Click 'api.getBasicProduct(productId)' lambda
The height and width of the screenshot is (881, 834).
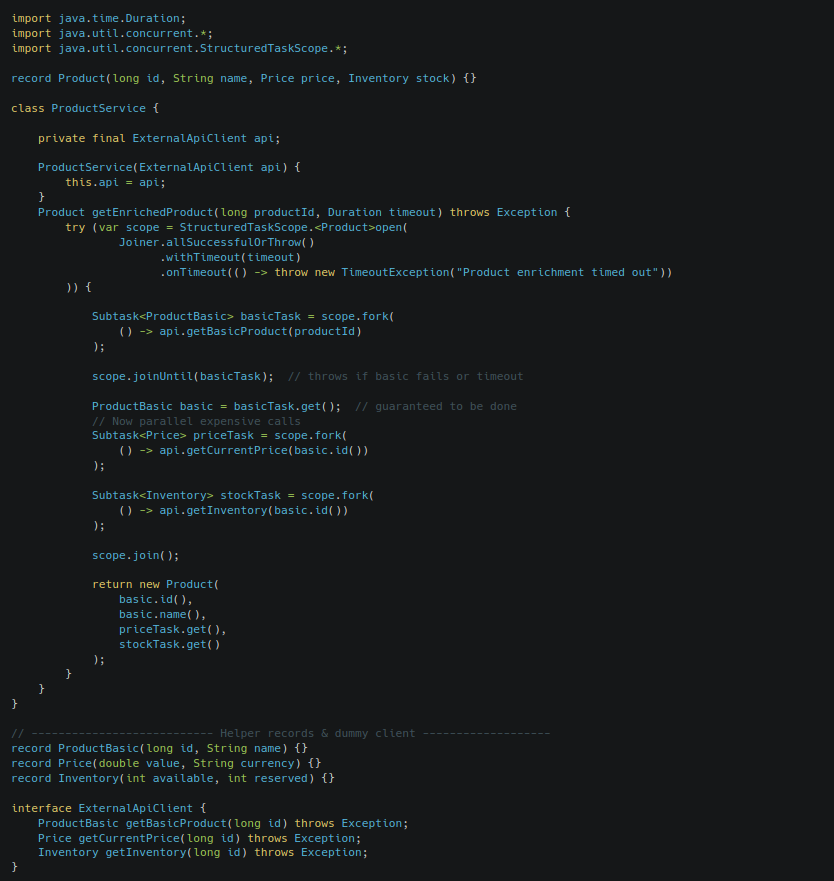(260, 331)
